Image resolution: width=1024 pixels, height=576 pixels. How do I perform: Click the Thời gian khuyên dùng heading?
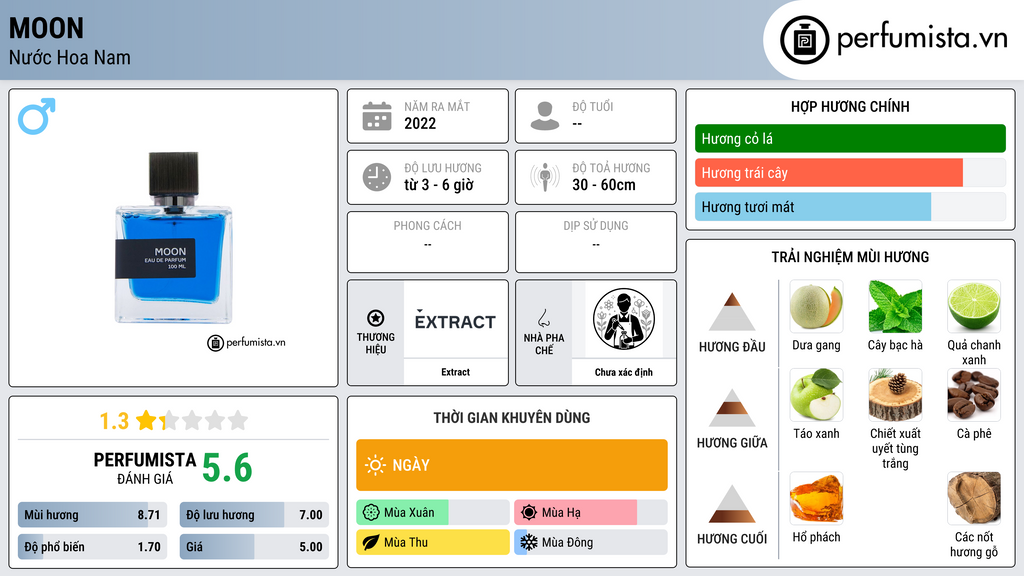coord(512,418)
